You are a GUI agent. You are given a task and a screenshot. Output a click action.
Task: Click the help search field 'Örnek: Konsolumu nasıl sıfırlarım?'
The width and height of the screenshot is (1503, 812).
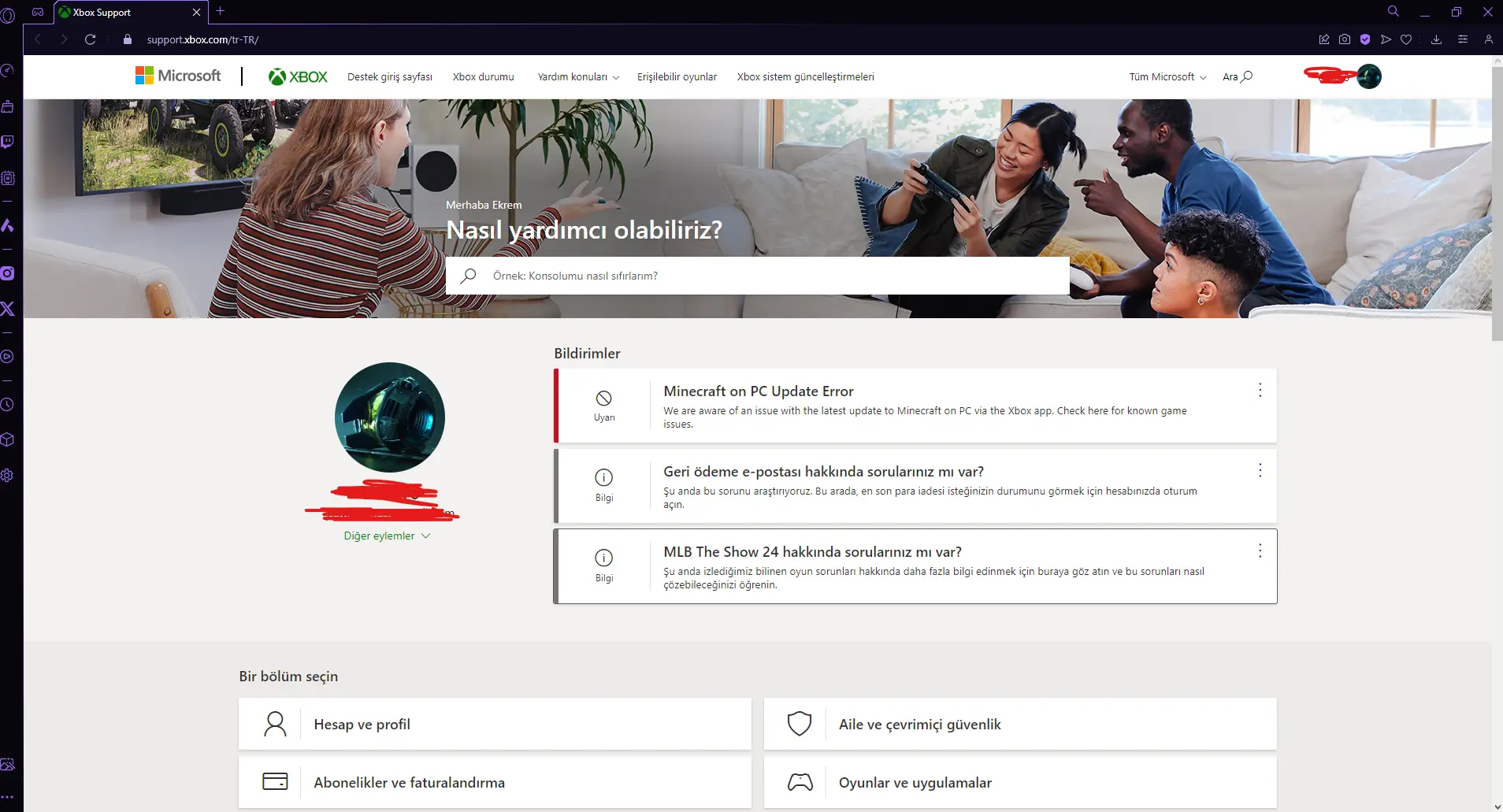(x=758, y=276)
